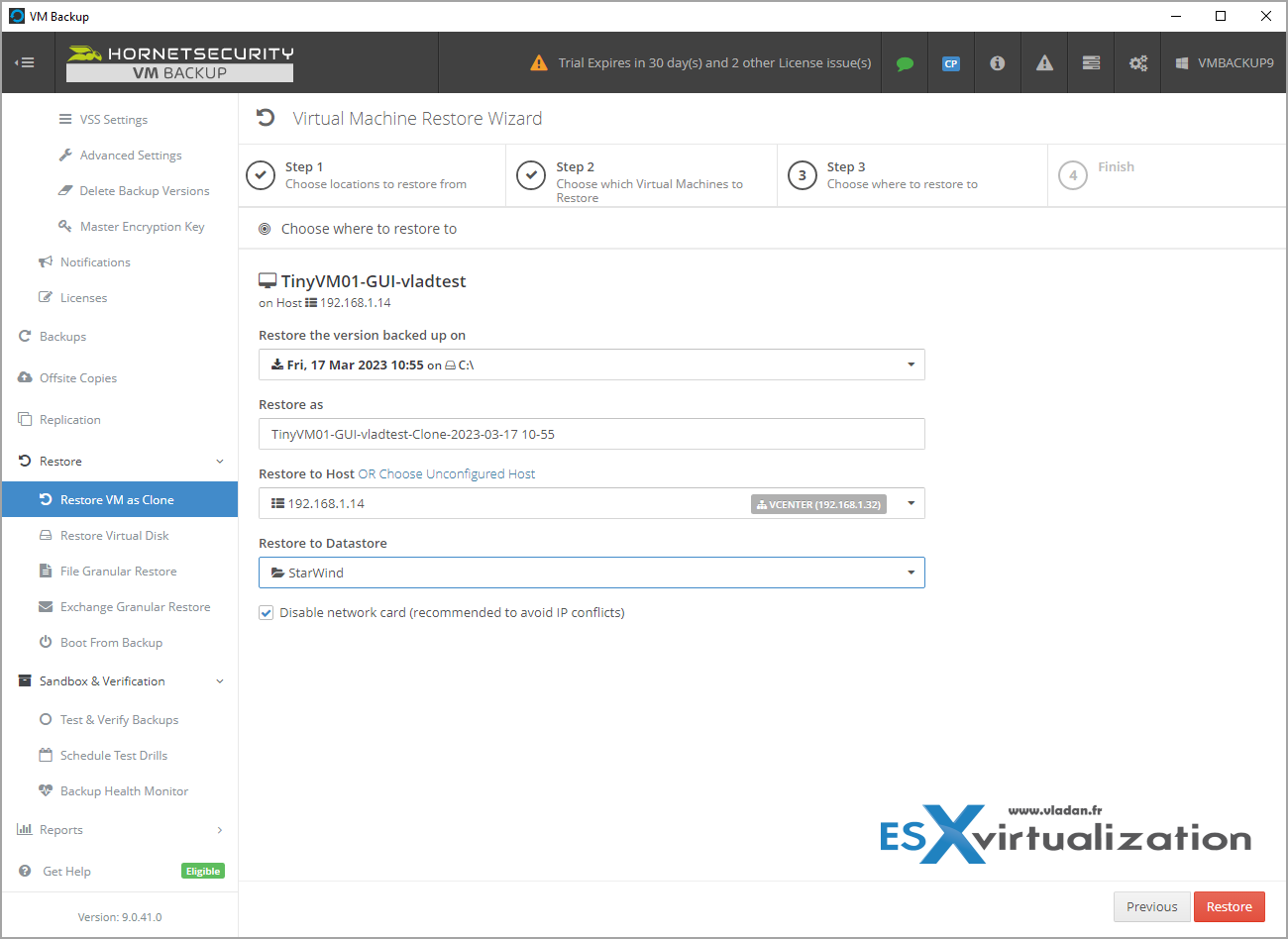The height and width of the screenshot is (939, 1288).
Task: Open the chat bubble icon in header
Action: [905, 63]
